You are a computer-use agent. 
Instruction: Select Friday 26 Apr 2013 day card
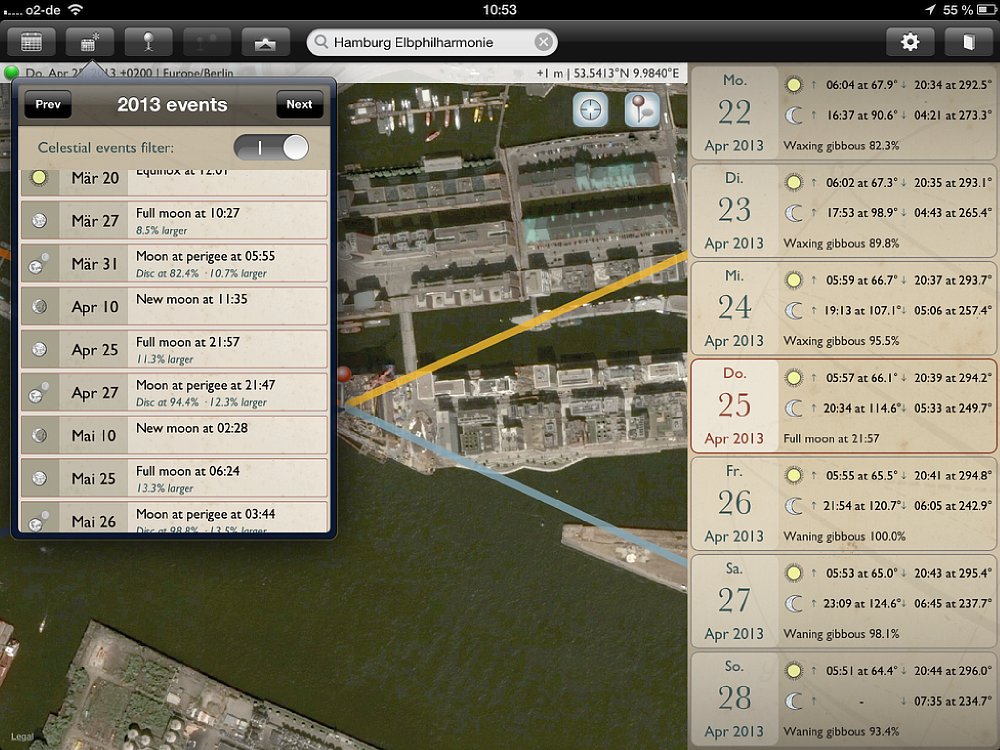(x=842, y=503)
